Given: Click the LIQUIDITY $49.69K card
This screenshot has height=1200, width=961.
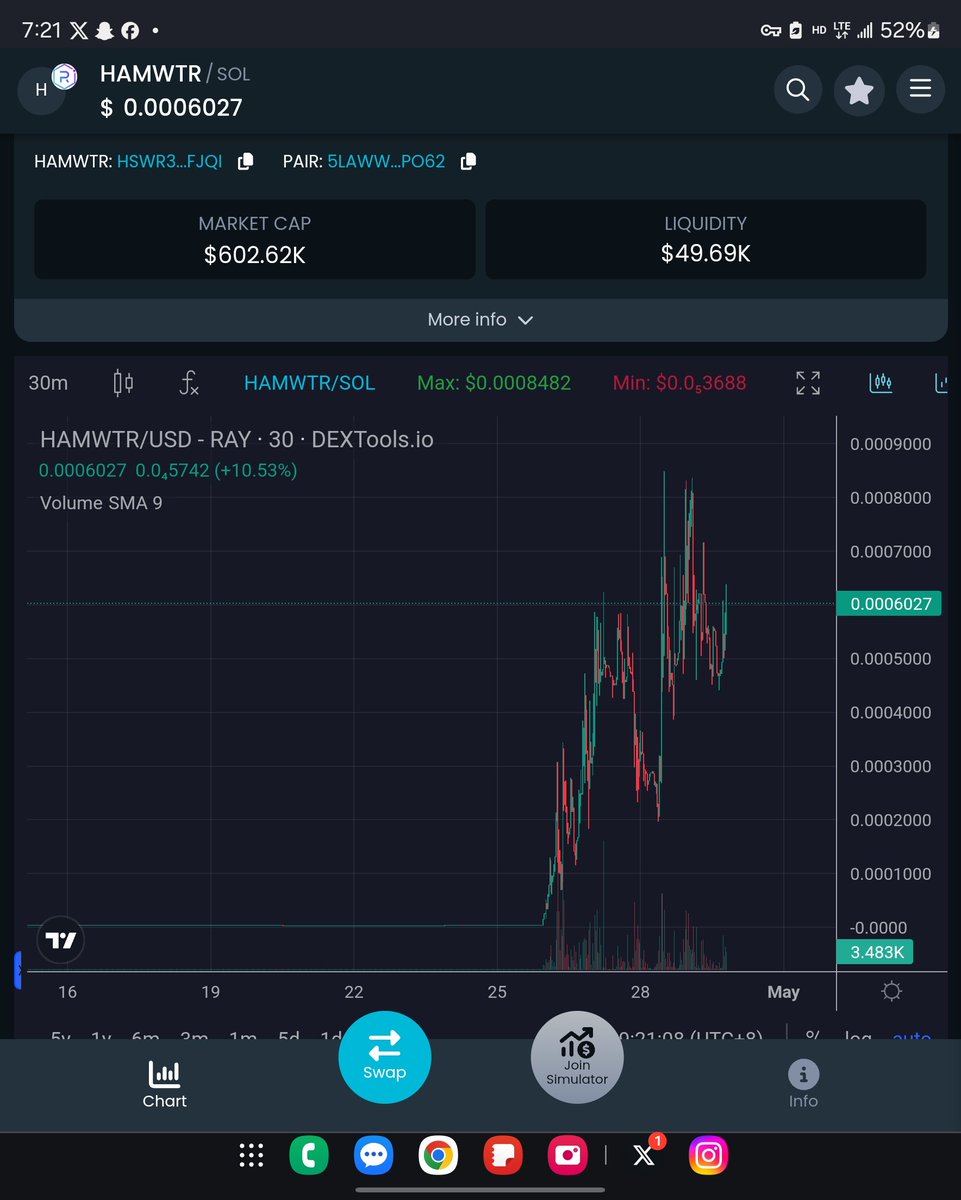Looking at the screenshot, I should (x=706, y=240).
